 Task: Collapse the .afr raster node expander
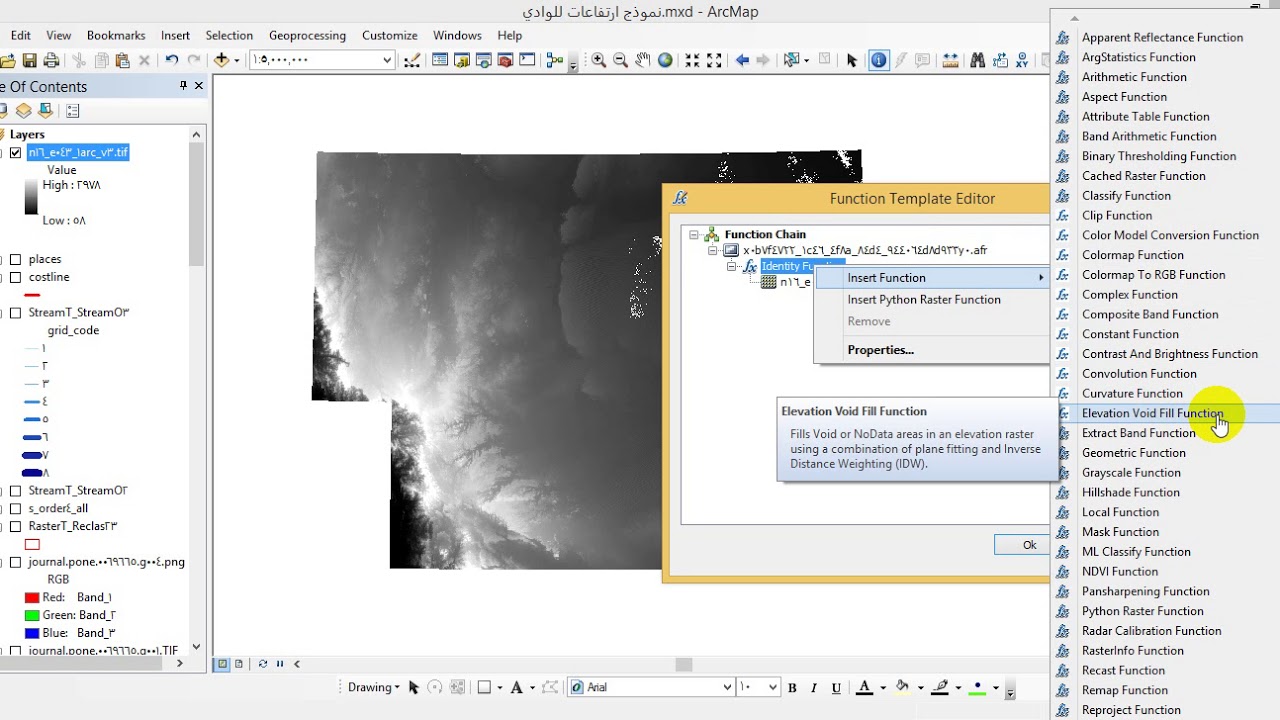pyautogui.click(x=714, y=251)
